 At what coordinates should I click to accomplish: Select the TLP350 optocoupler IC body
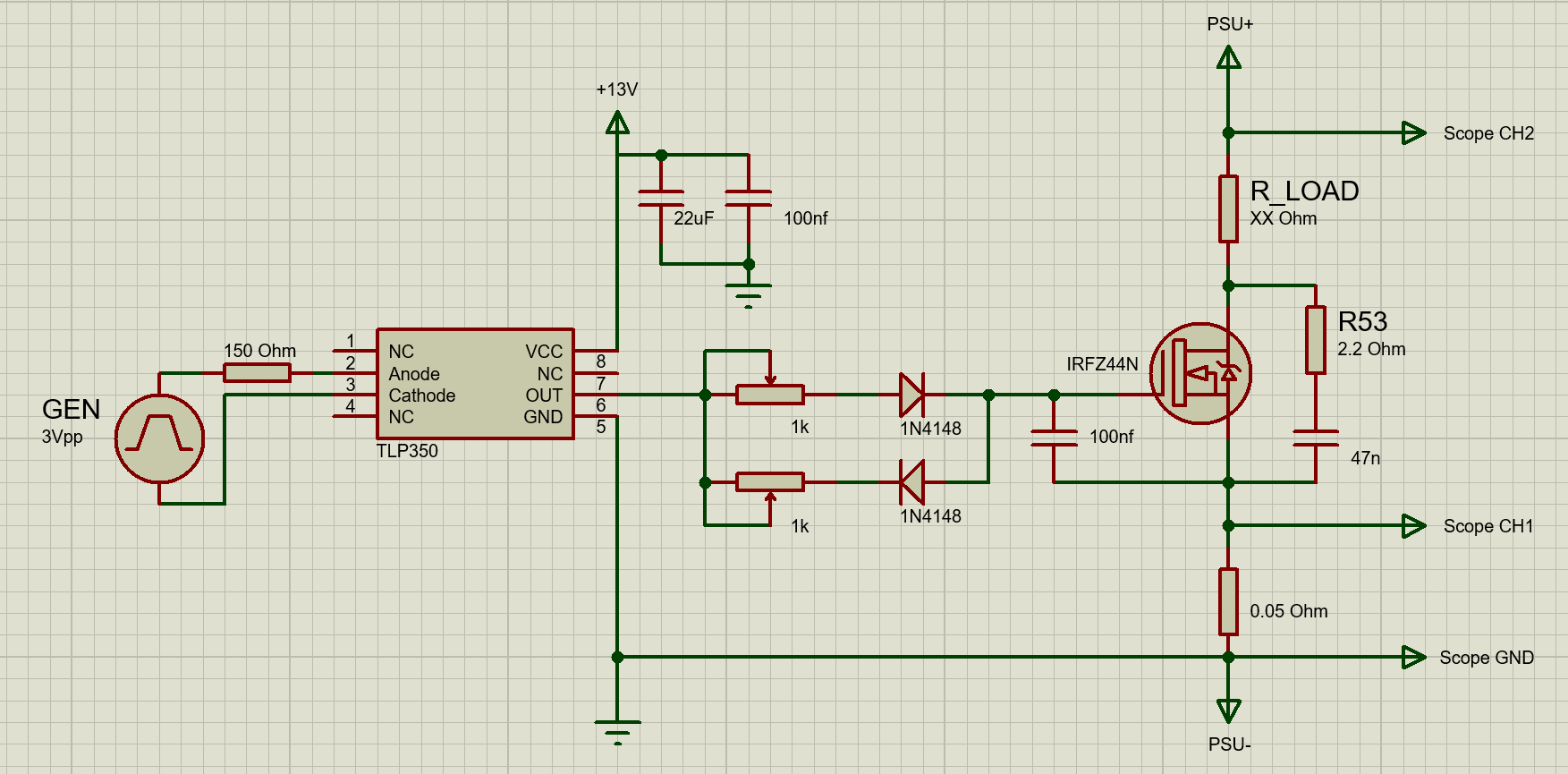(475, 384)
